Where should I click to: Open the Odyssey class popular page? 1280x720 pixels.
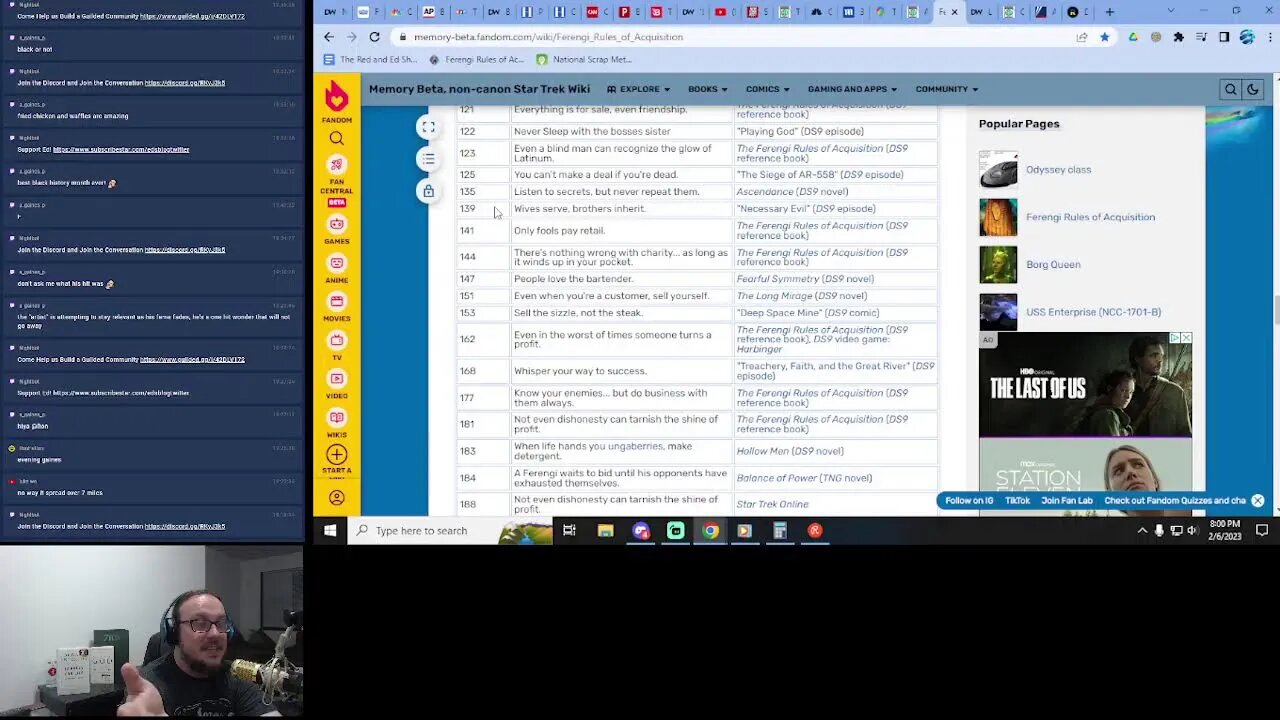click(x=1058, y=170)
